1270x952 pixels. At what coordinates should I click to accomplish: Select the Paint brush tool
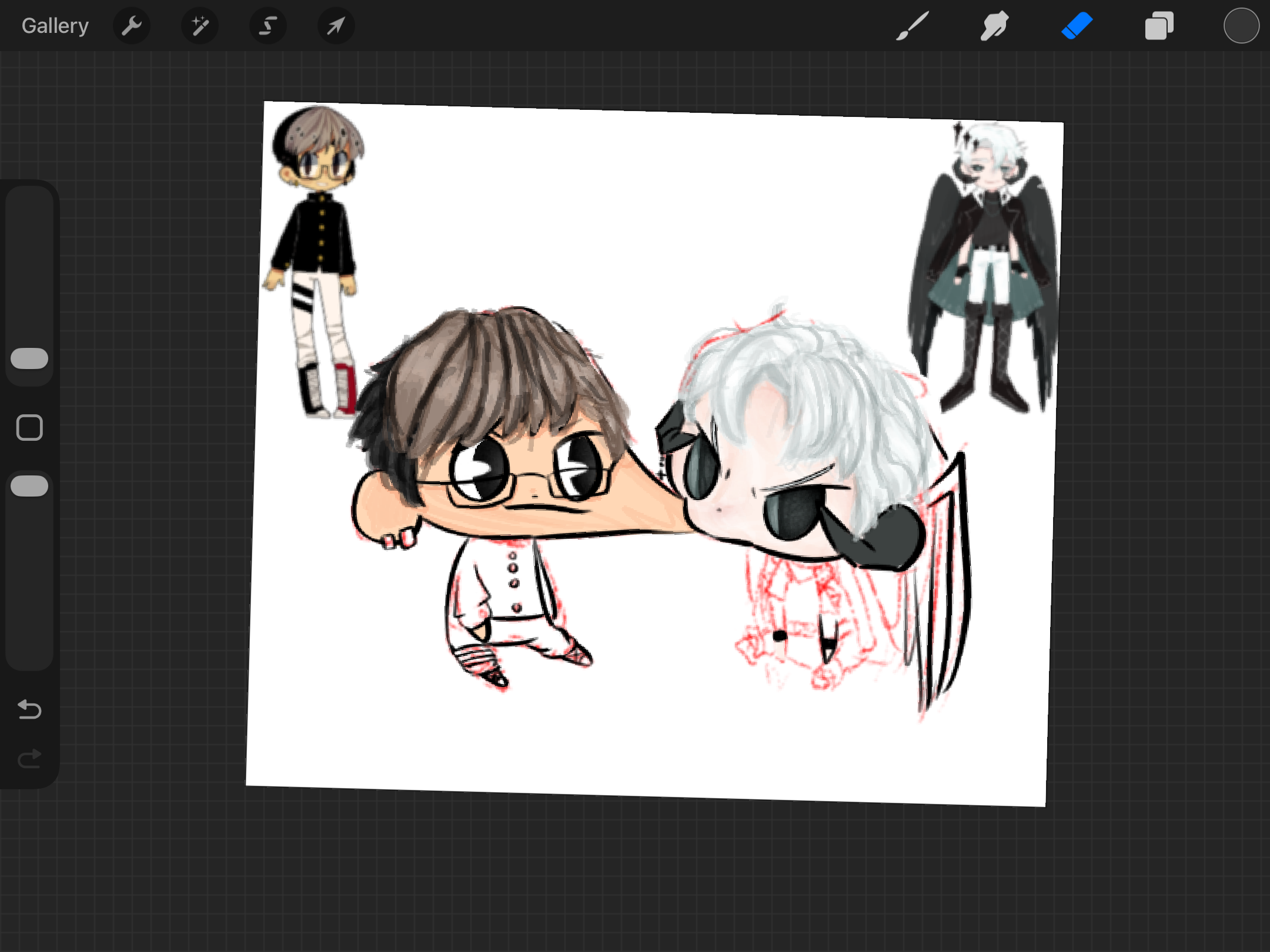913,26
